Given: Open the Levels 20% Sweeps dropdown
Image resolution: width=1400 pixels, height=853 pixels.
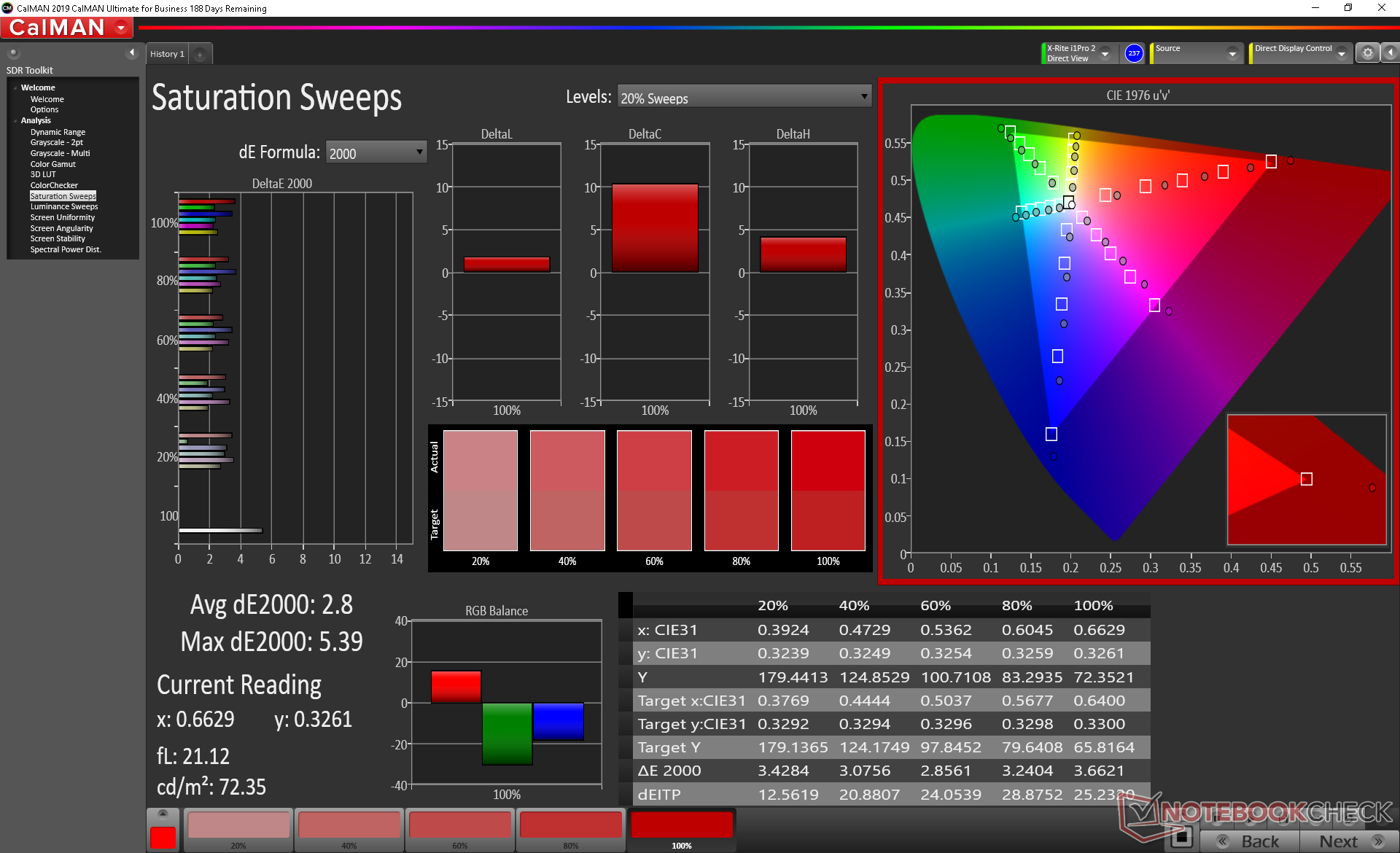Looking at the screenshot, I should pyautogui.click(x=744, y=97).
